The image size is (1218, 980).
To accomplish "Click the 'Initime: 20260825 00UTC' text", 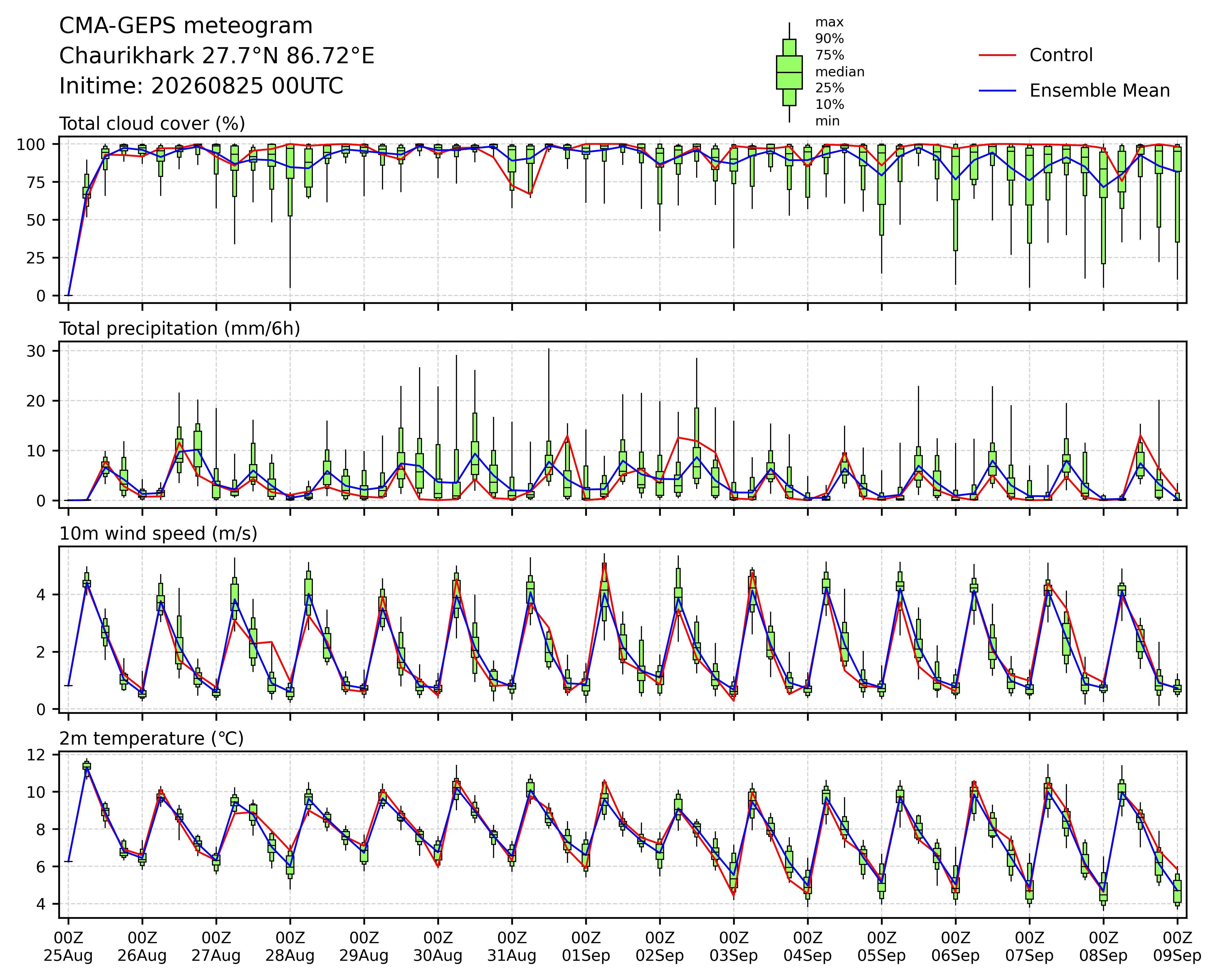I will tap(201, 86).
